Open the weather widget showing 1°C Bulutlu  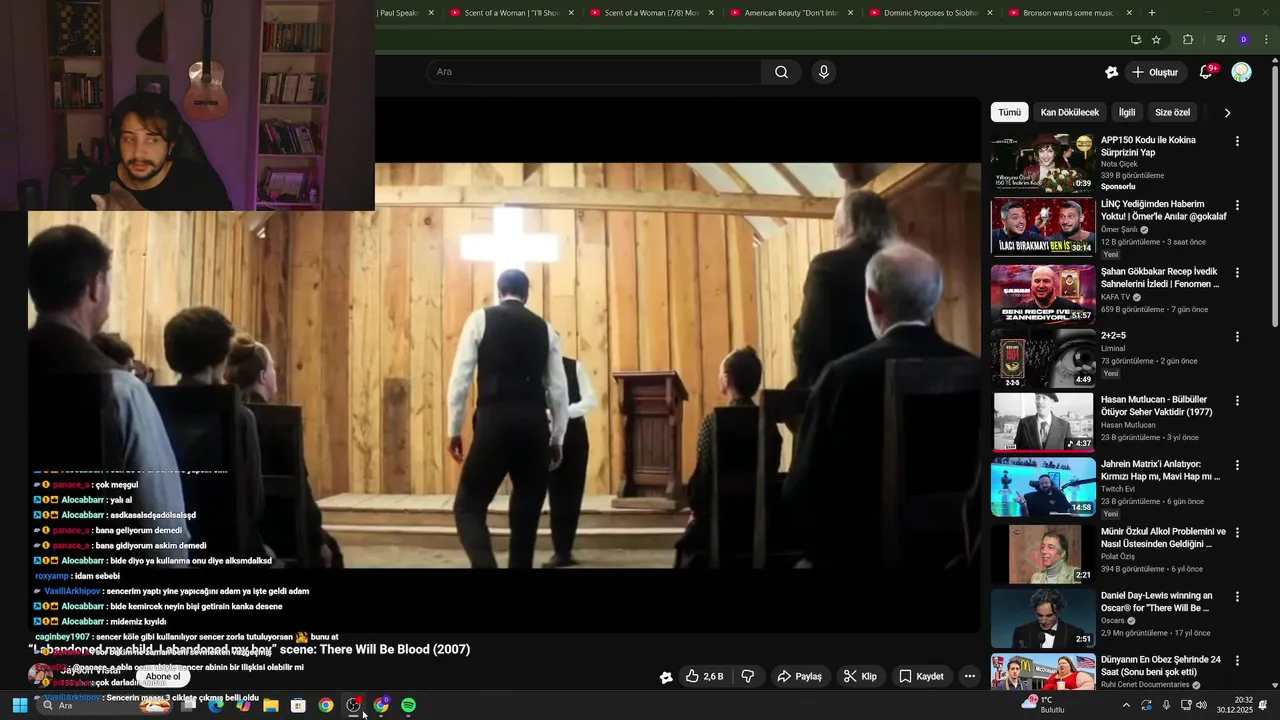click(x=1043, y=705)
